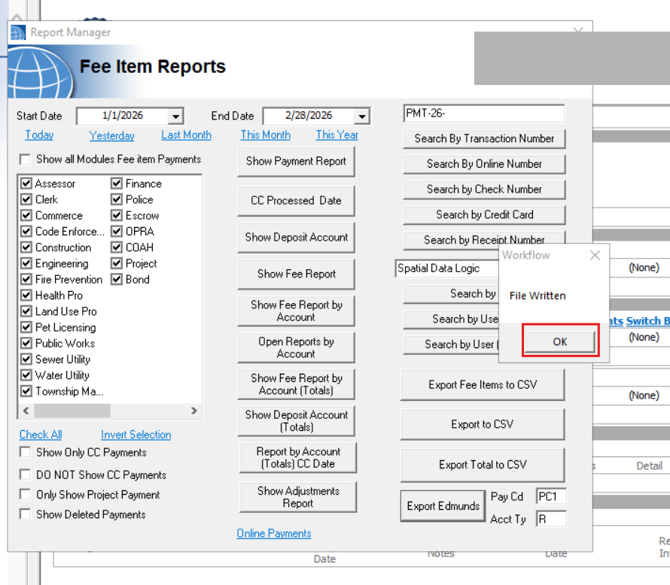Viewport: 670px width, 585px height.
Task: Enable Show Only CC Payments
Action: pyautogui.click(x=26, y=453)
